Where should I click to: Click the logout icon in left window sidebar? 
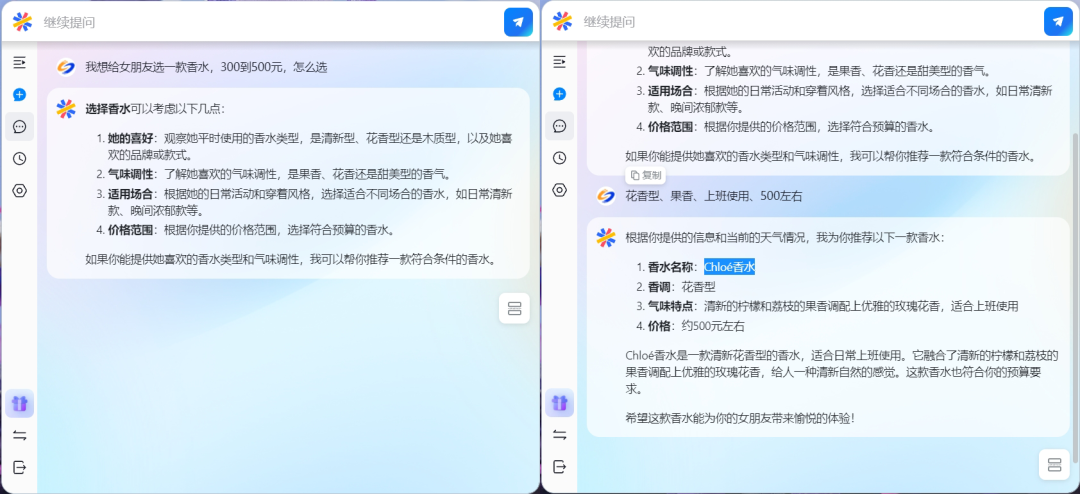[x=19, y=467]
